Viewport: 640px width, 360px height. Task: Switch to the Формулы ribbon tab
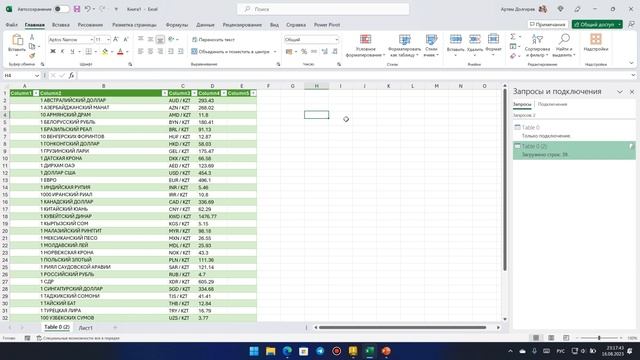pyautogui.click(x=177, y=25)
